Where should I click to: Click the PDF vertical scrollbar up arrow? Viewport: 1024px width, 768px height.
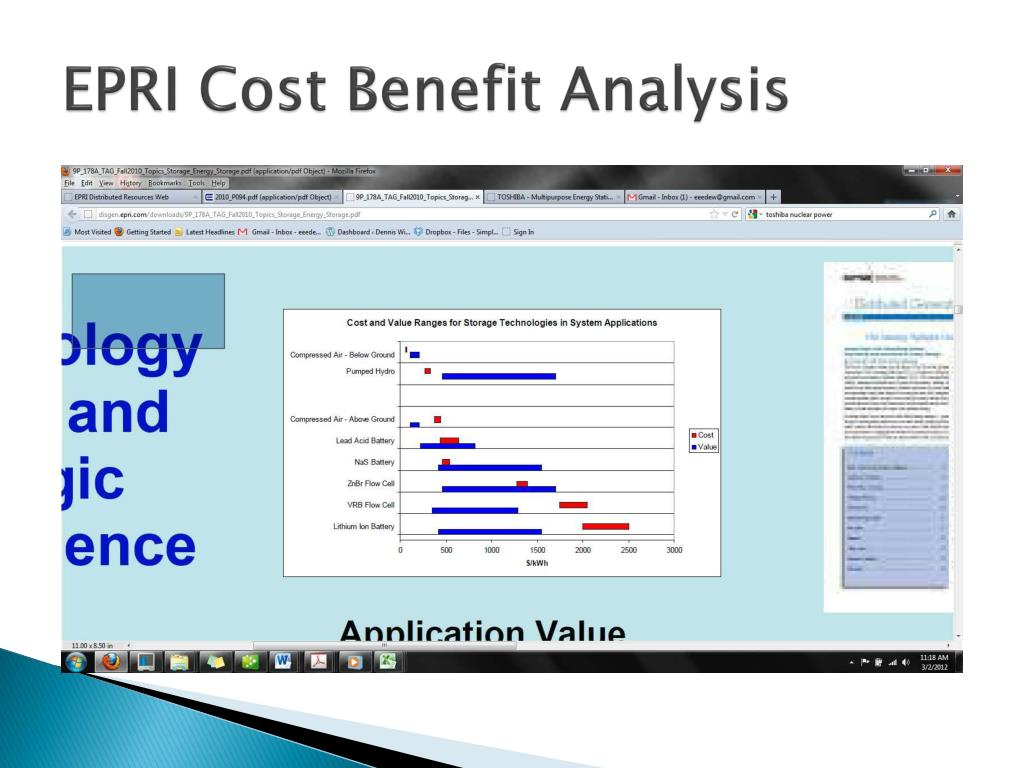(x=958, y=250)
